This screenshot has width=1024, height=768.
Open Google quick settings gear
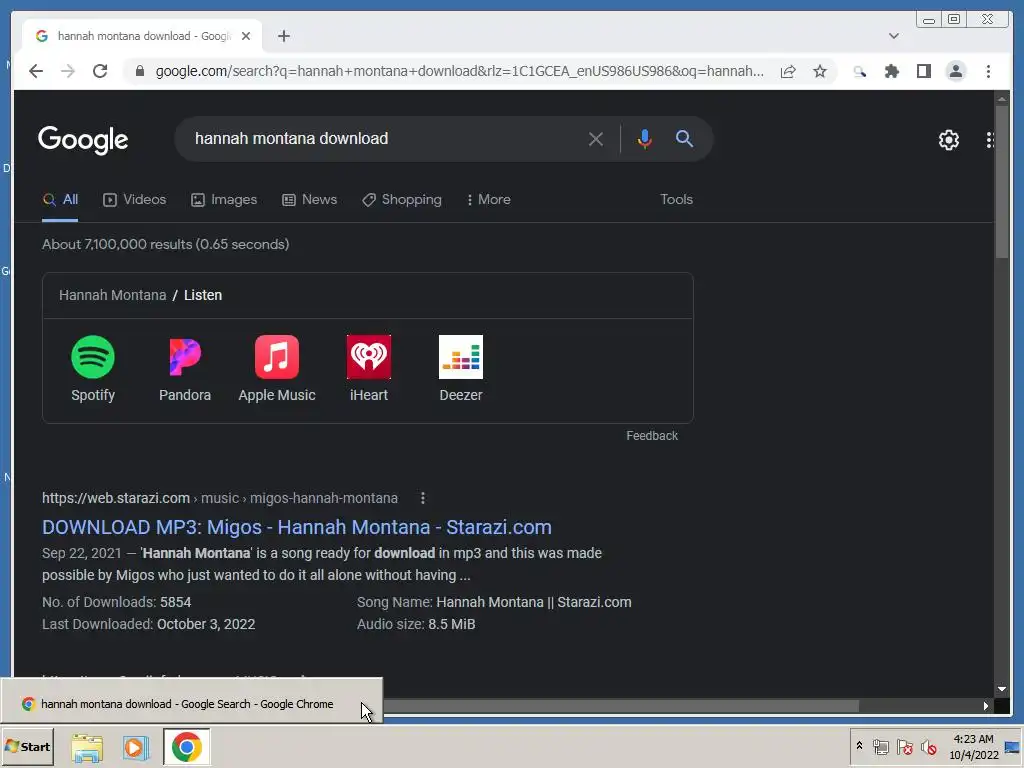948,140
